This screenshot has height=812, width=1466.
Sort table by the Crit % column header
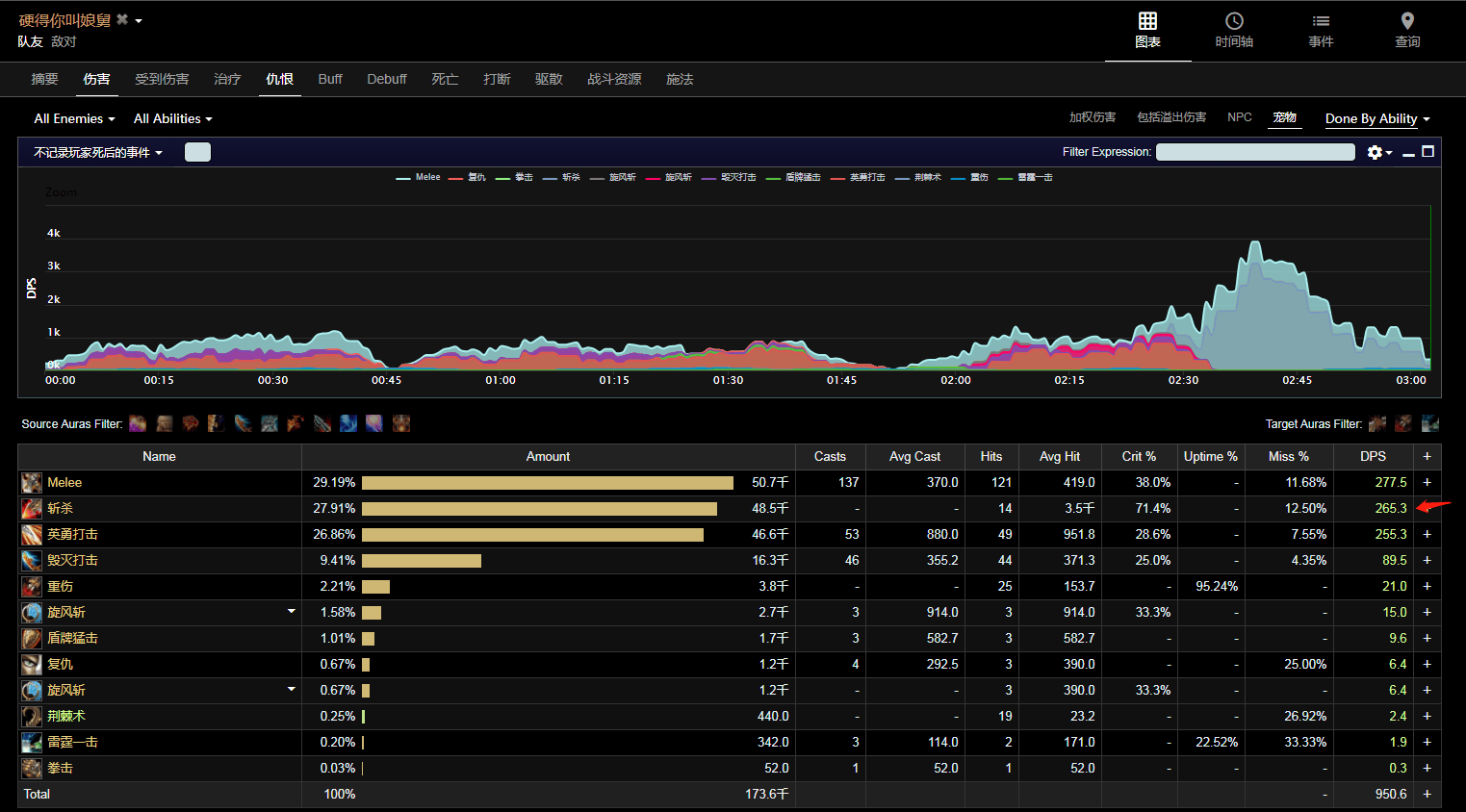coord(1139,457)
